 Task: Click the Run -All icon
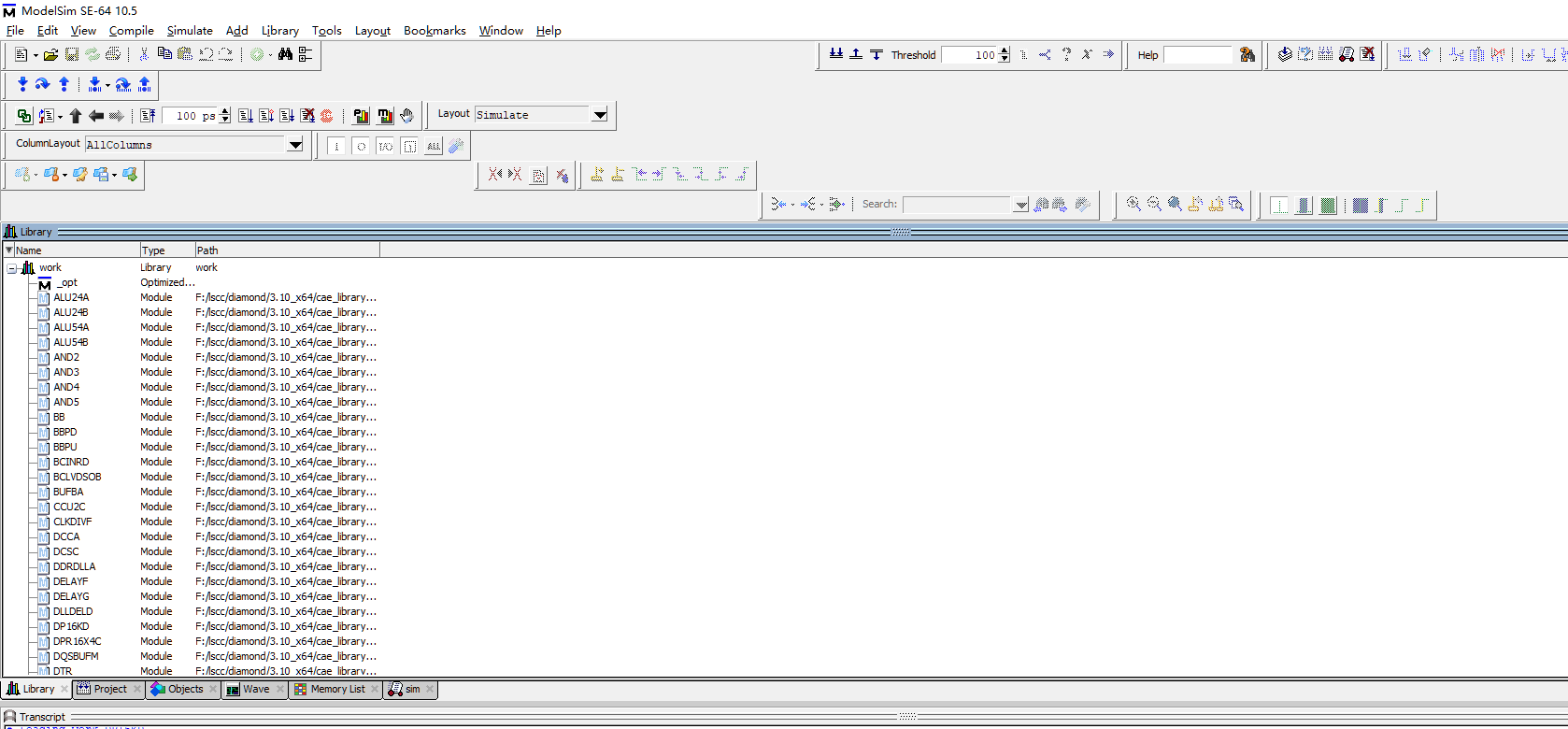point(287,116)
